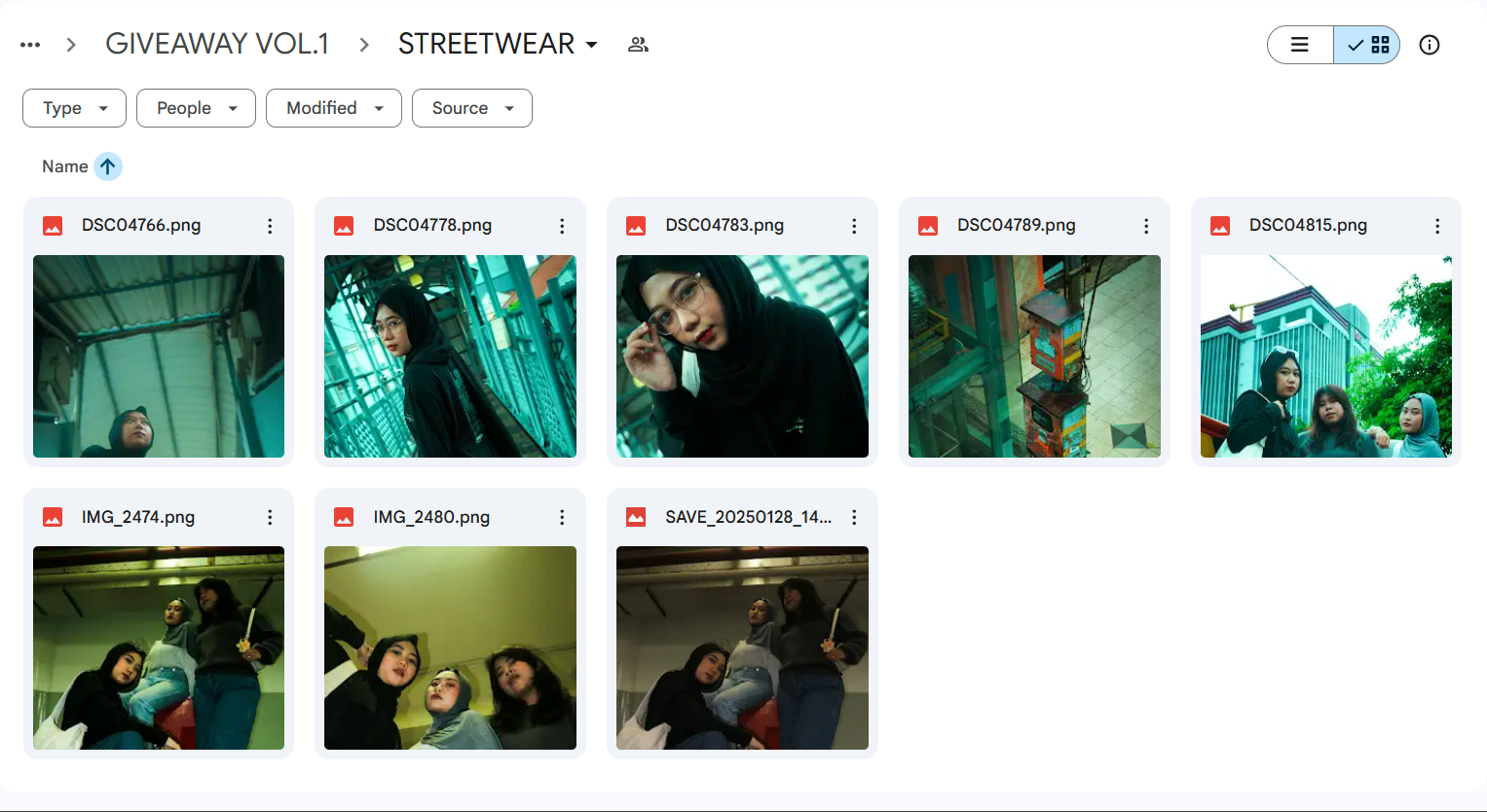Viewport: 1487px width, 812px height.
Task: Select the DSC04789.png thumbnail
Action: pyautogui.click(x=1034, y=356)
